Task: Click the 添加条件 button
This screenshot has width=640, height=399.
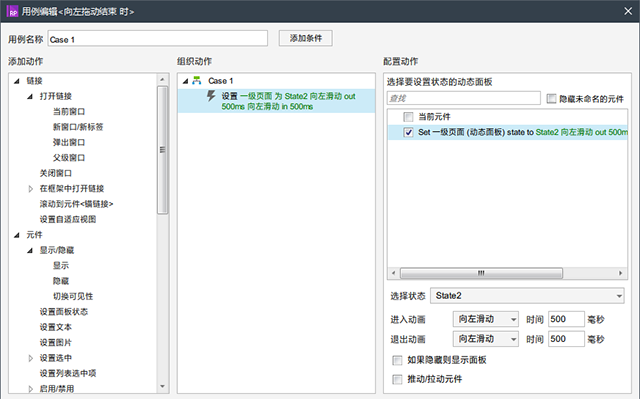Action: (306, 38)
